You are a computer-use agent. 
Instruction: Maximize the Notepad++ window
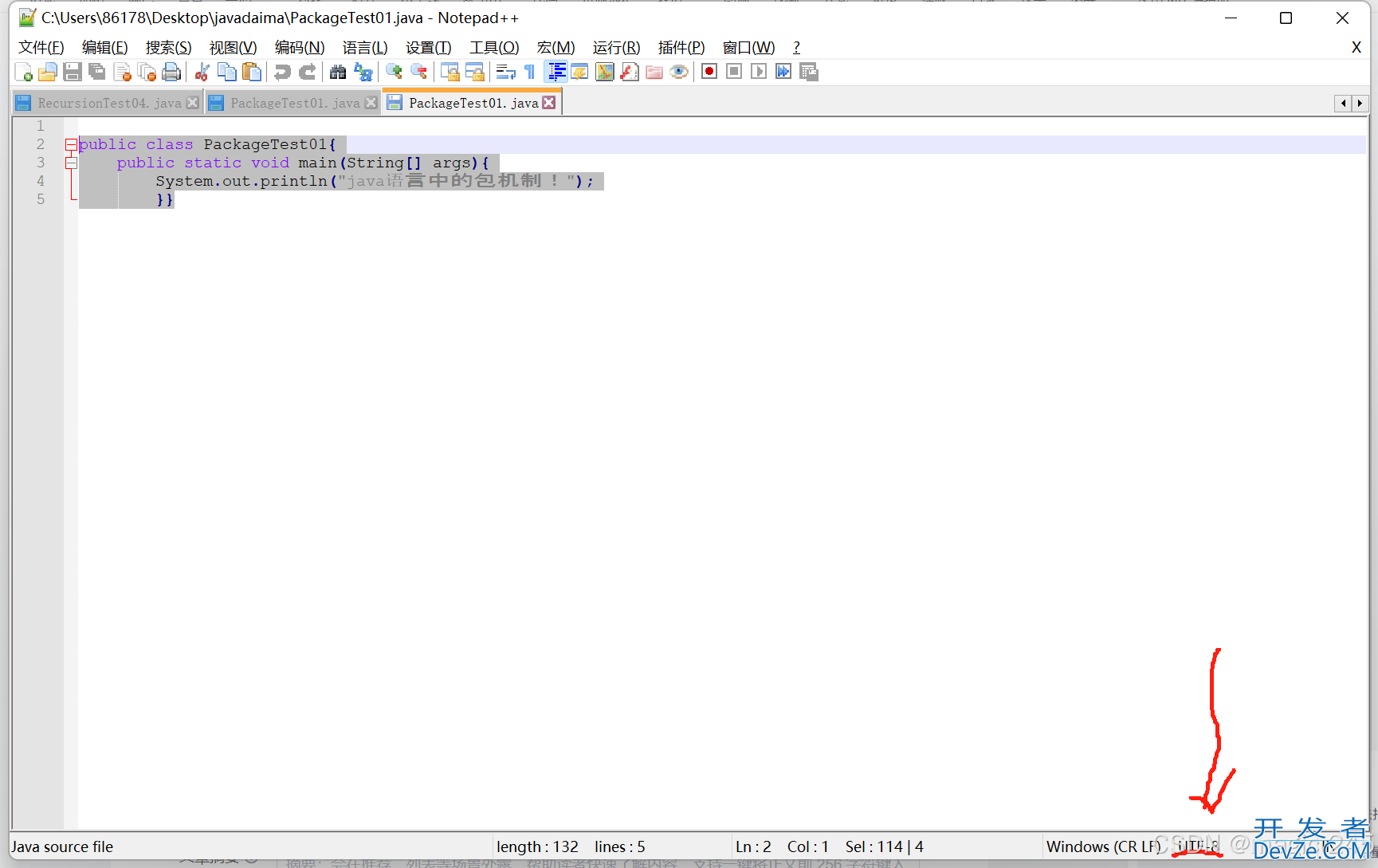click(x=1286, y=18)
